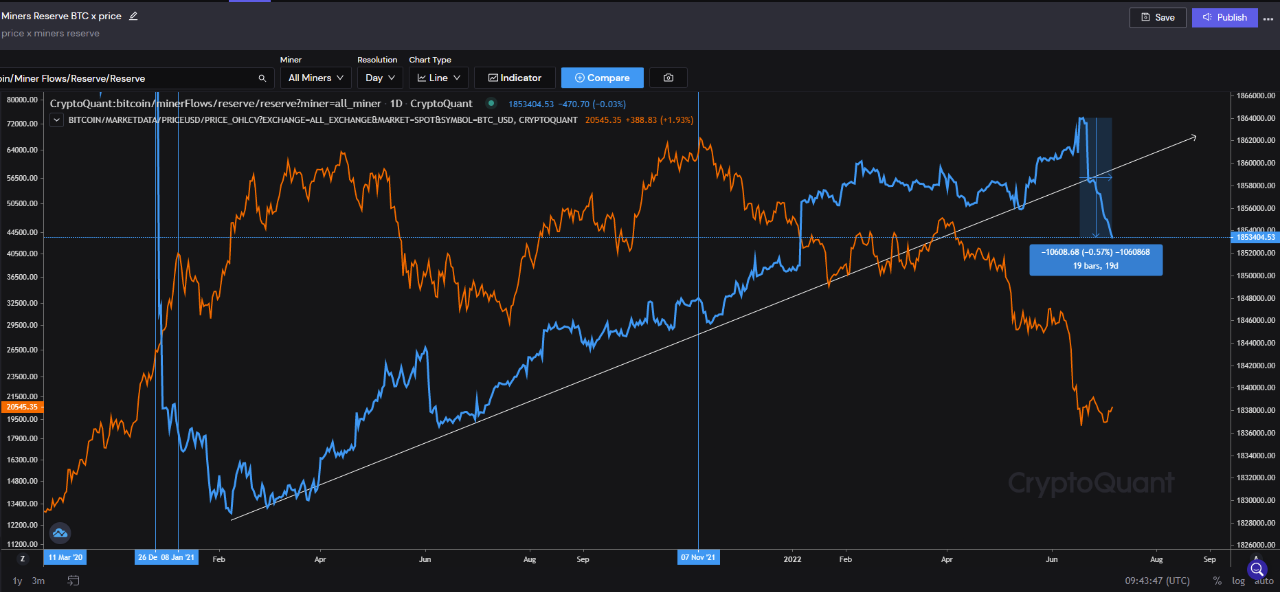This screenshot has height=592, width=1280.
Task: Click the green status dot in the legend
Action: [x=491, y=103]
